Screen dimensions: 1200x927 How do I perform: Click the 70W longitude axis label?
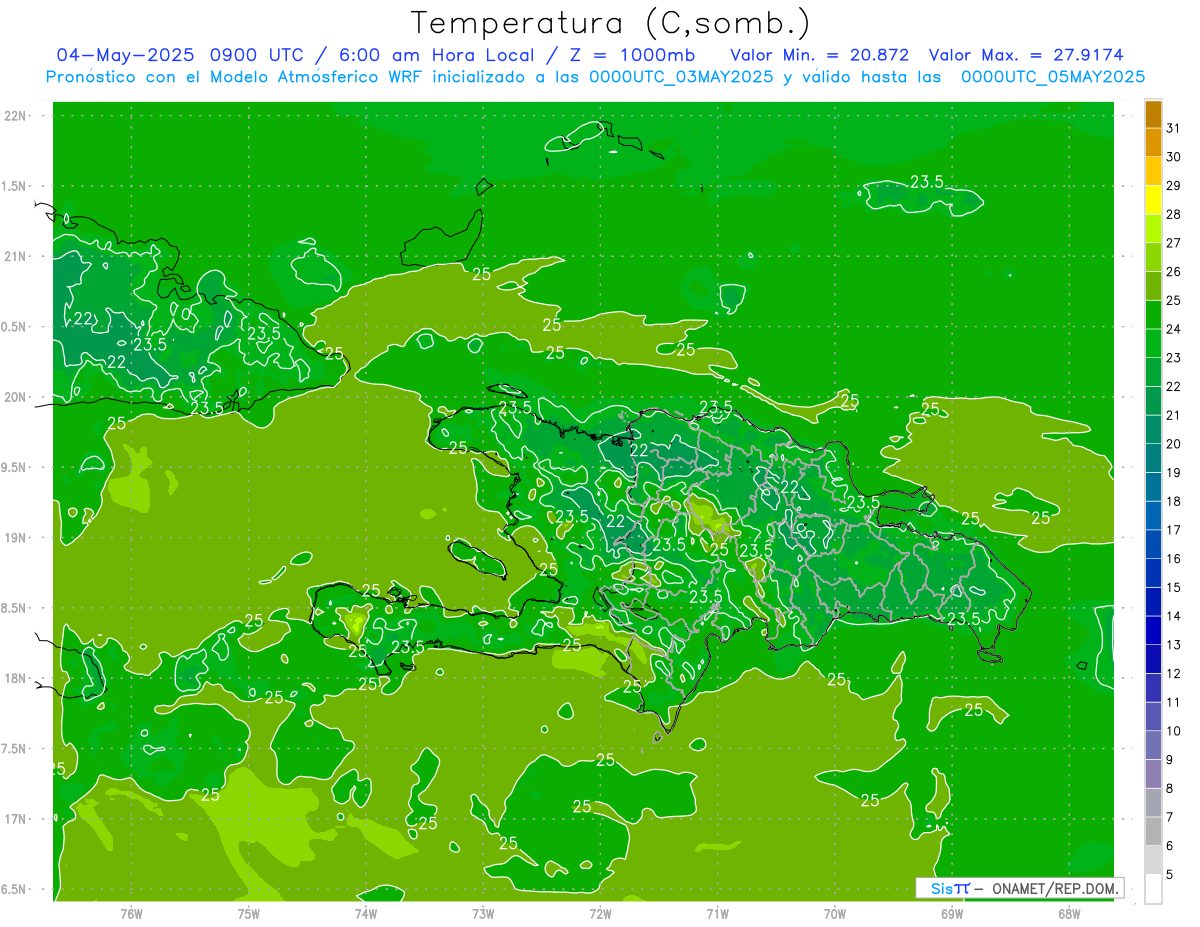[835, 913]
